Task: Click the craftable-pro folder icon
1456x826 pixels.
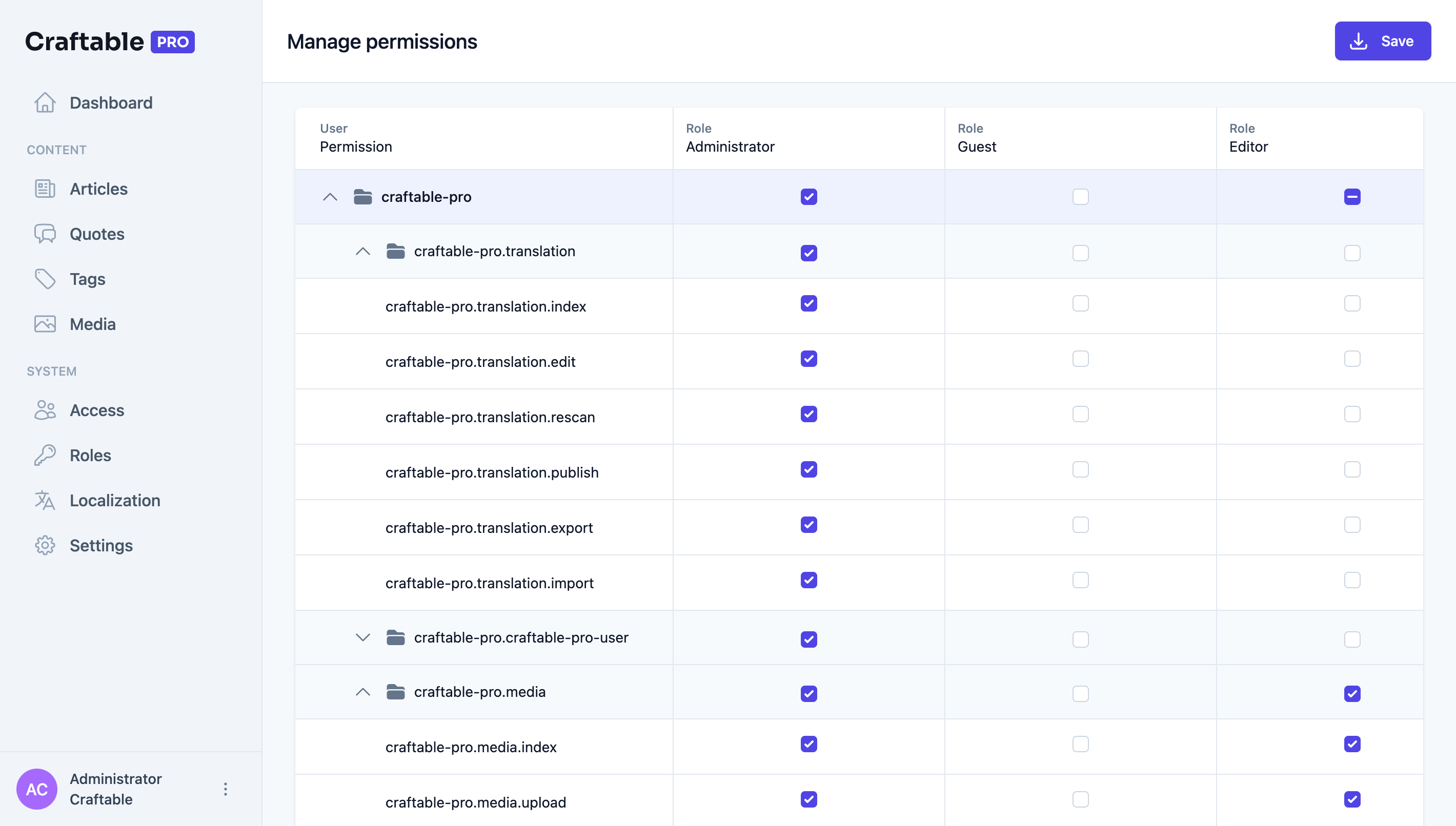Action: click(x=362, y=197)
